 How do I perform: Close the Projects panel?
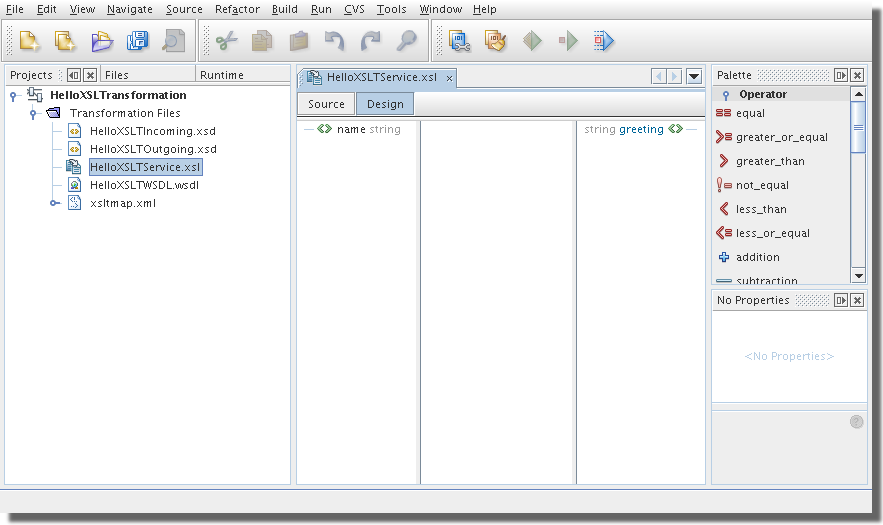[x=90, y=75]
